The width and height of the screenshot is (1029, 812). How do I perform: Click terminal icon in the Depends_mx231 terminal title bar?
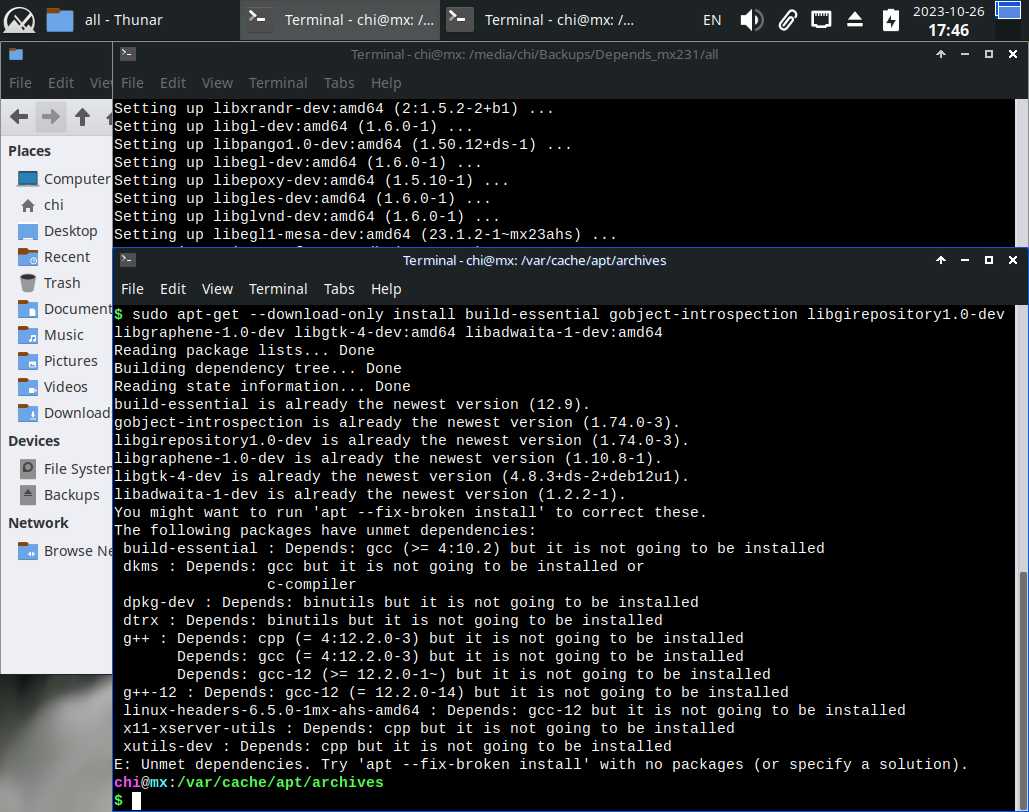pos(128,54)
